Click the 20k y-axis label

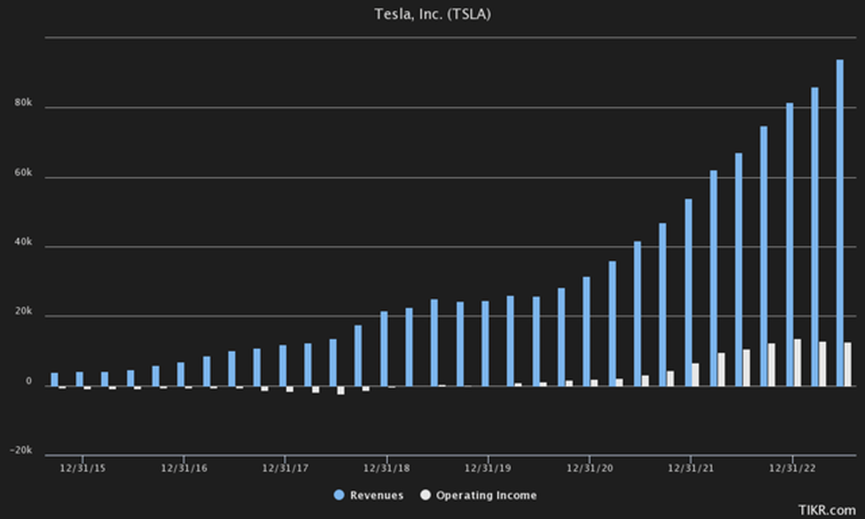(23, 312)
